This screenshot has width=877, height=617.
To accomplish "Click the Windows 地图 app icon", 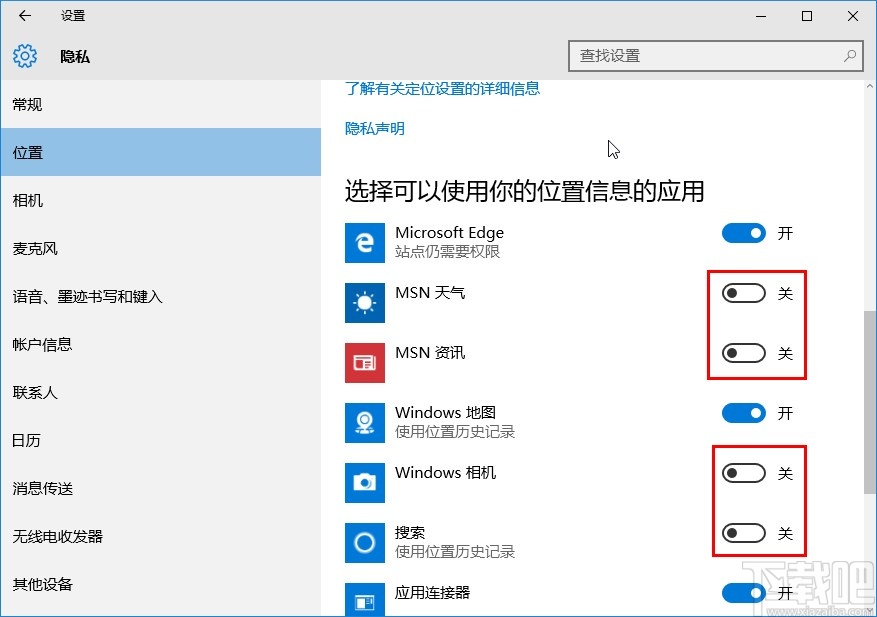I will pos(364,422).
